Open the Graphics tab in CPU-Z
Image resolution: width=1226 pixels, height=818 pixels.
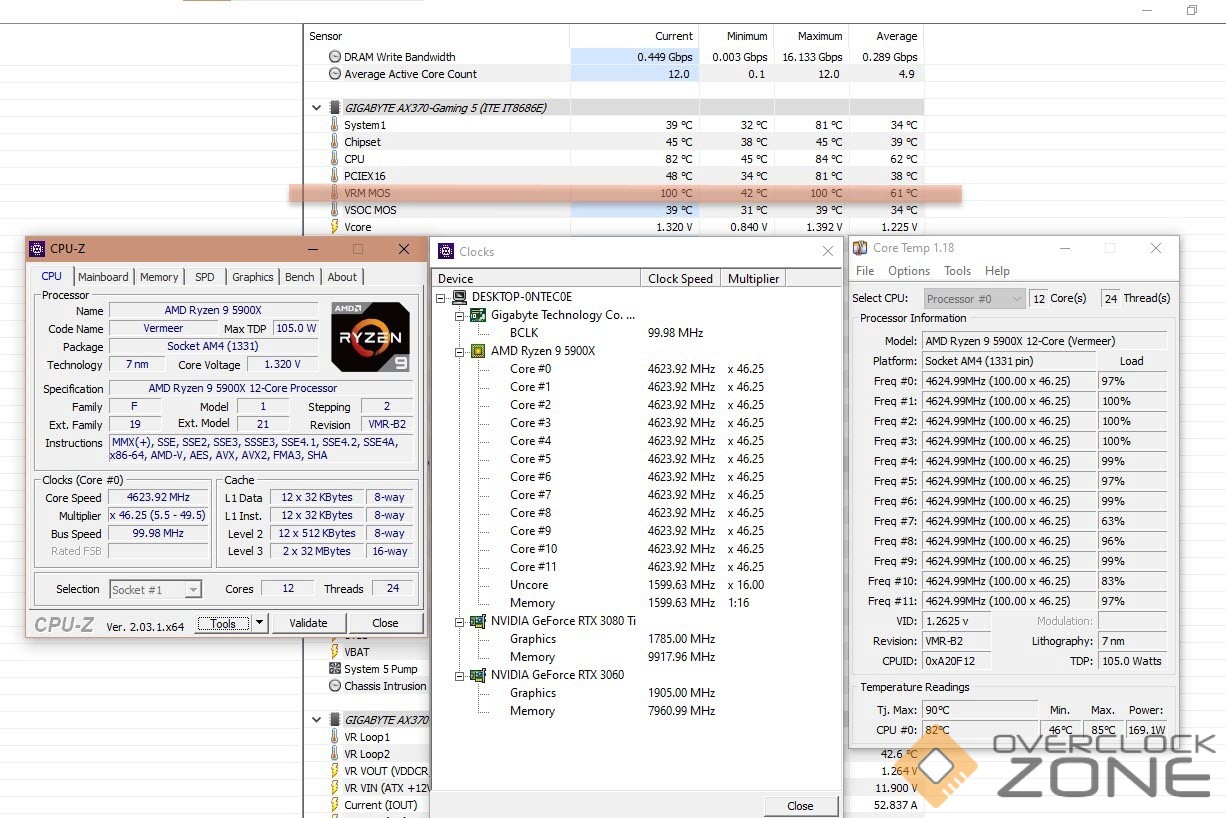(253, 277)
